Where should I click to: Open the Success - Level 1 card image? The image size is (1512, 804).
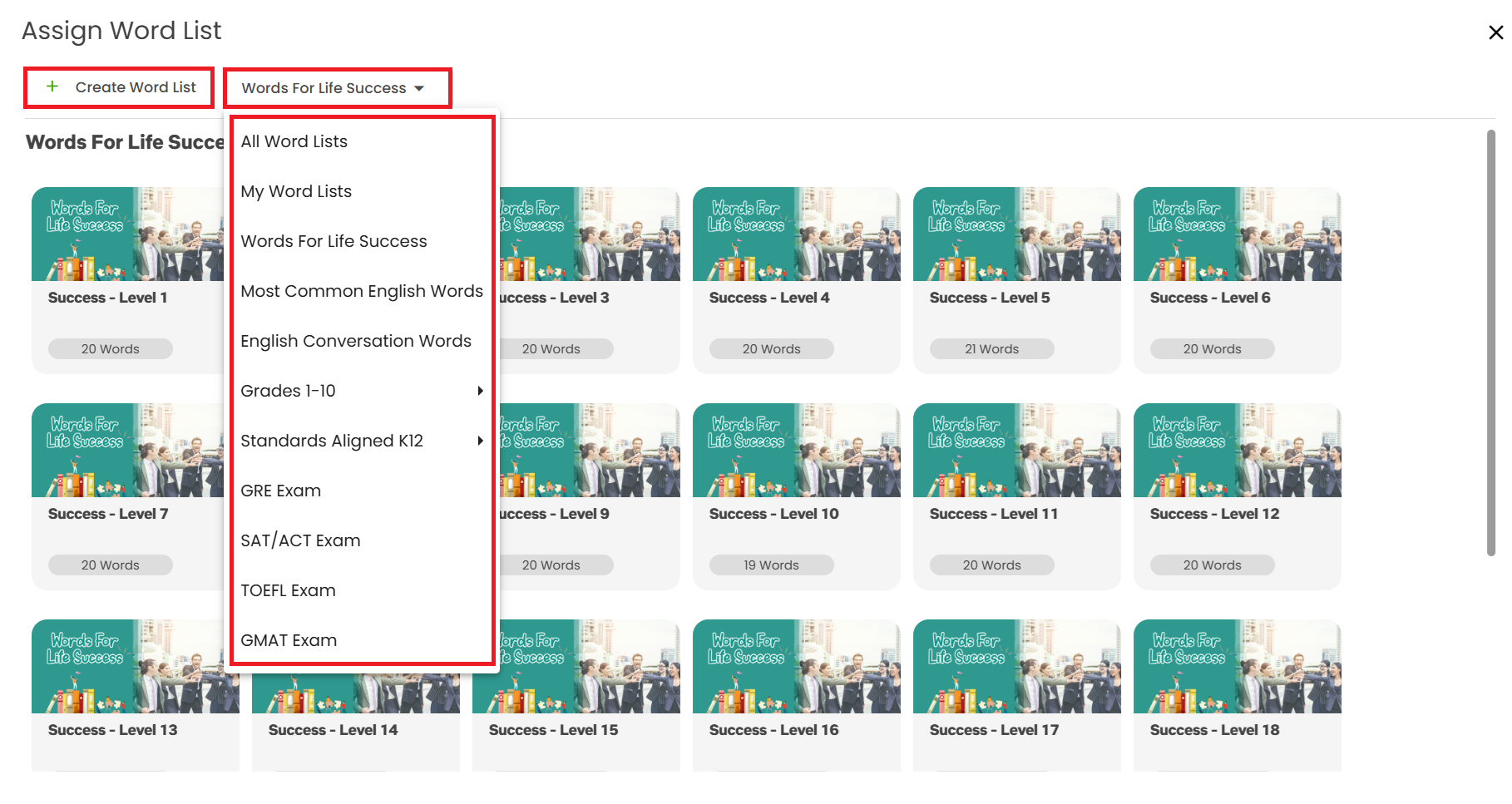coord(126,234)
